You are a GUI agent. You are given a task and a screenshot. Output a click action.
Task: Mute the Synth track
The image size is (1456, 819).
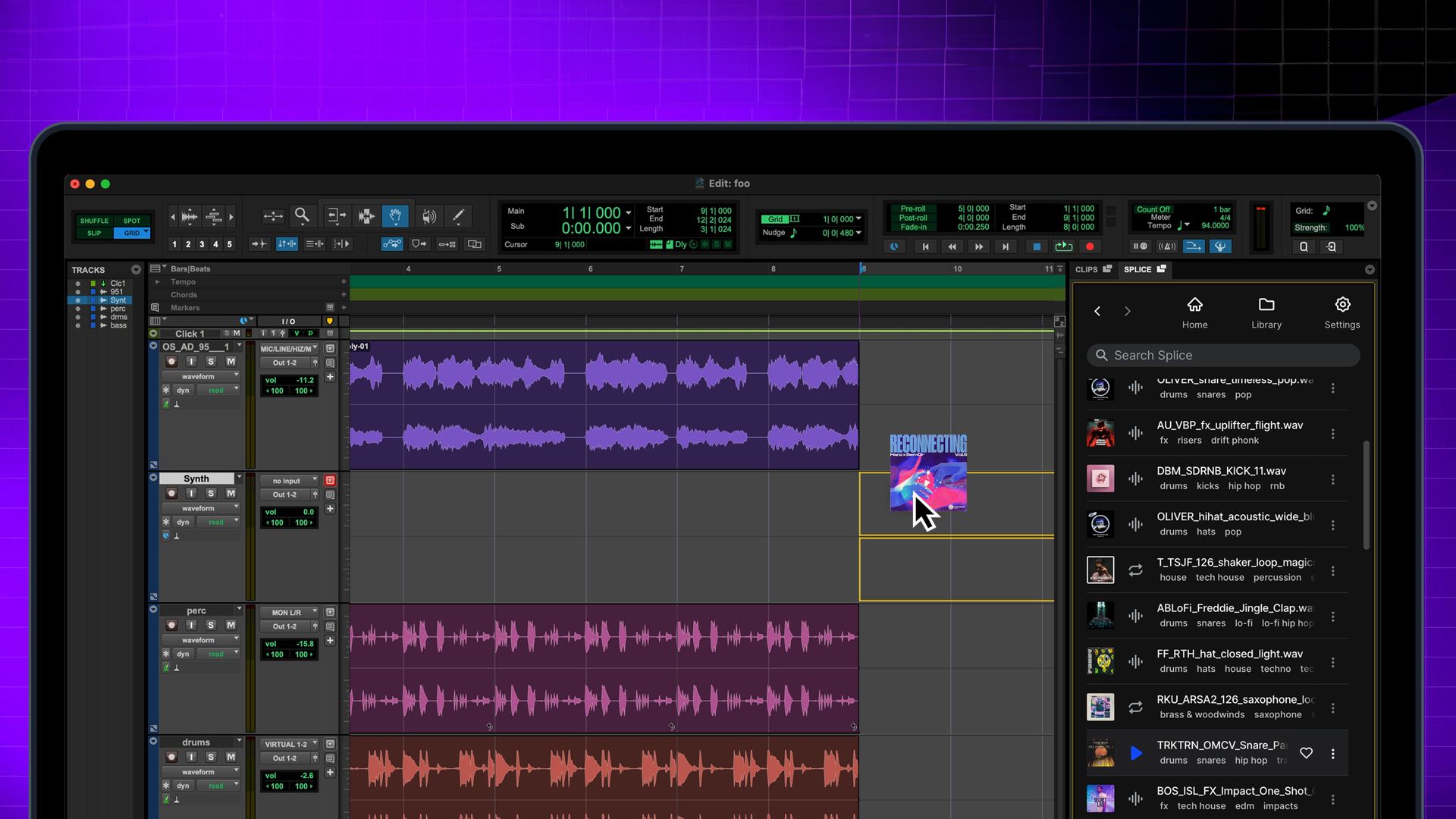click(231, 493)
